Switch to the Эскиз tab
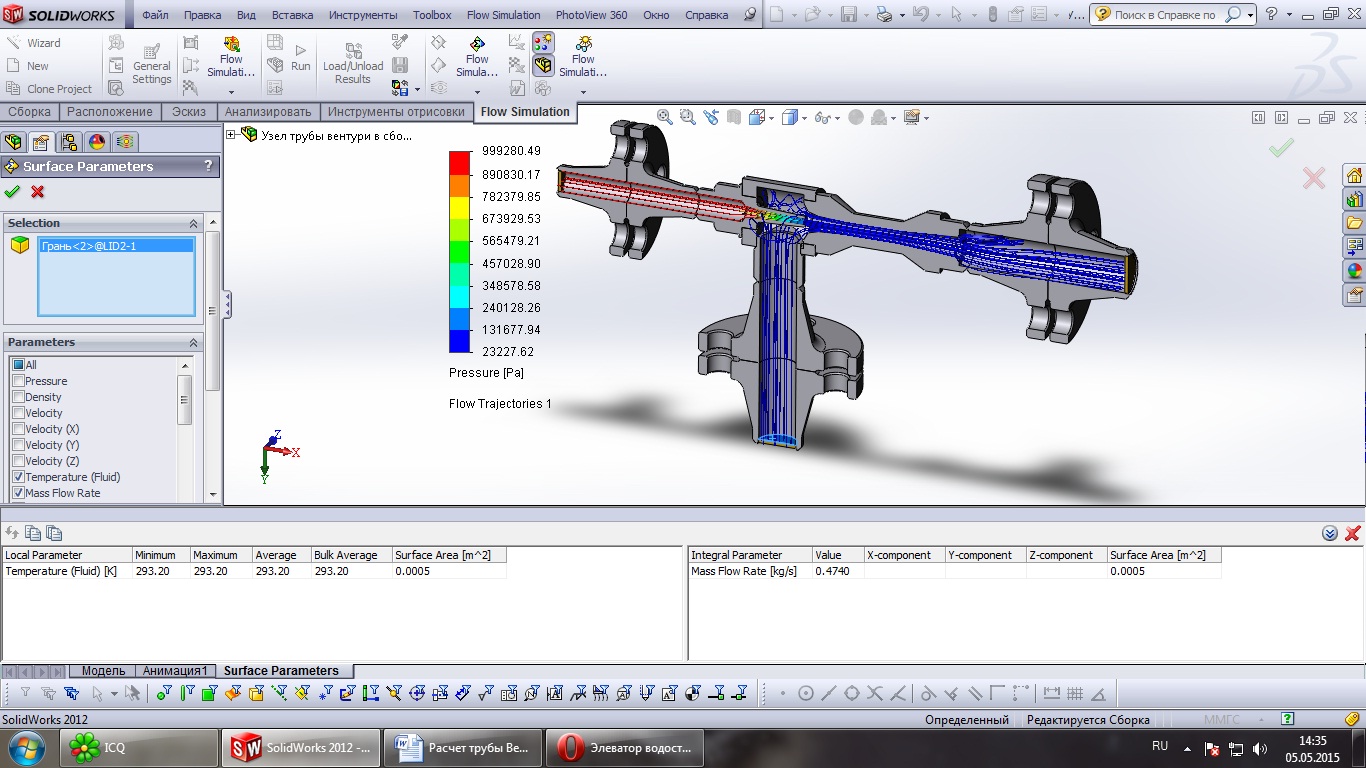Viewport: 1366px width, 768px height. 189,112
